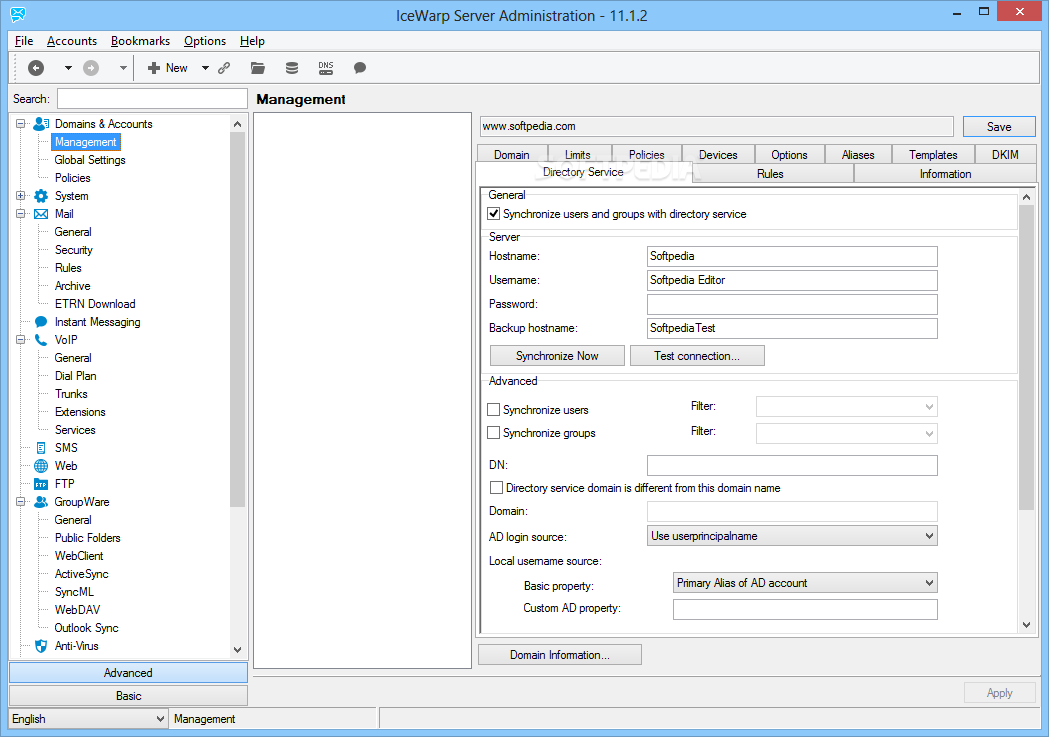This screenshot has width=1049, height=737.
Task: Click the DNS toolbar icon
Action: point(326,68)
